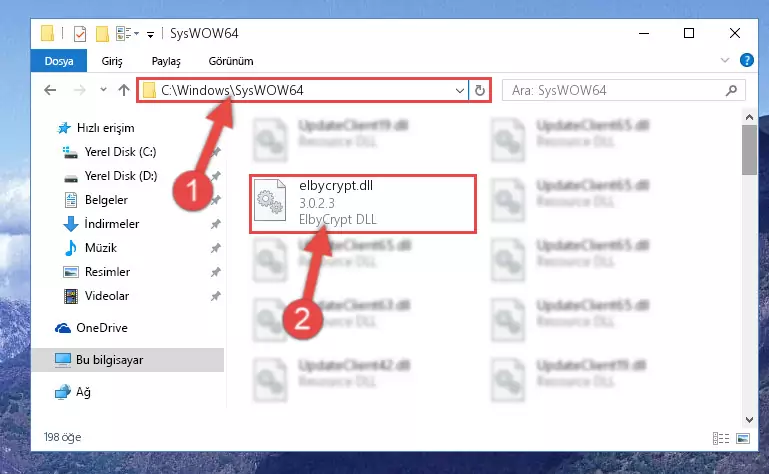The image size is (769, 474).
Task: Switch to the Paylaş ribbon tab
Action: tap(166, 61)
